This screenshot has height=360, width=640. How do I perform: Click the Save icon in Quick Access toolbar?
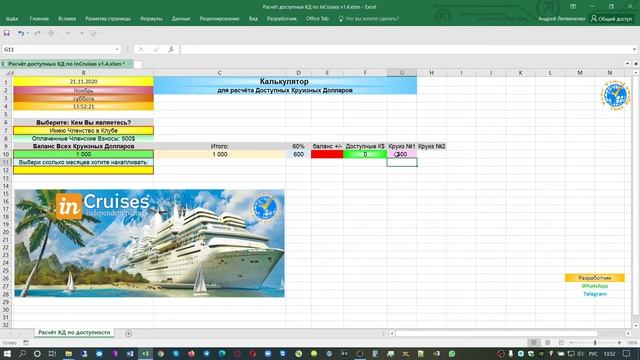(x=7, y=33)
